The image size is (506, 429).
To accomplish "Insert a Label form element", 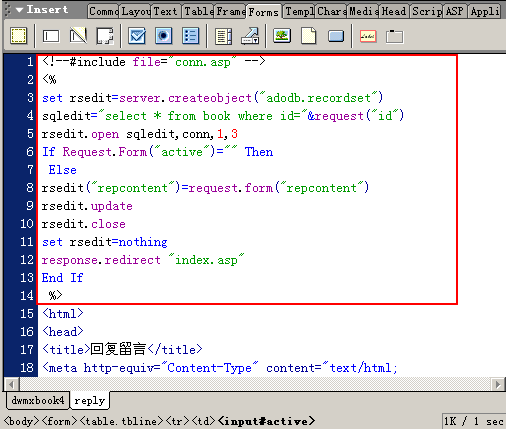I will pos(368,36).
